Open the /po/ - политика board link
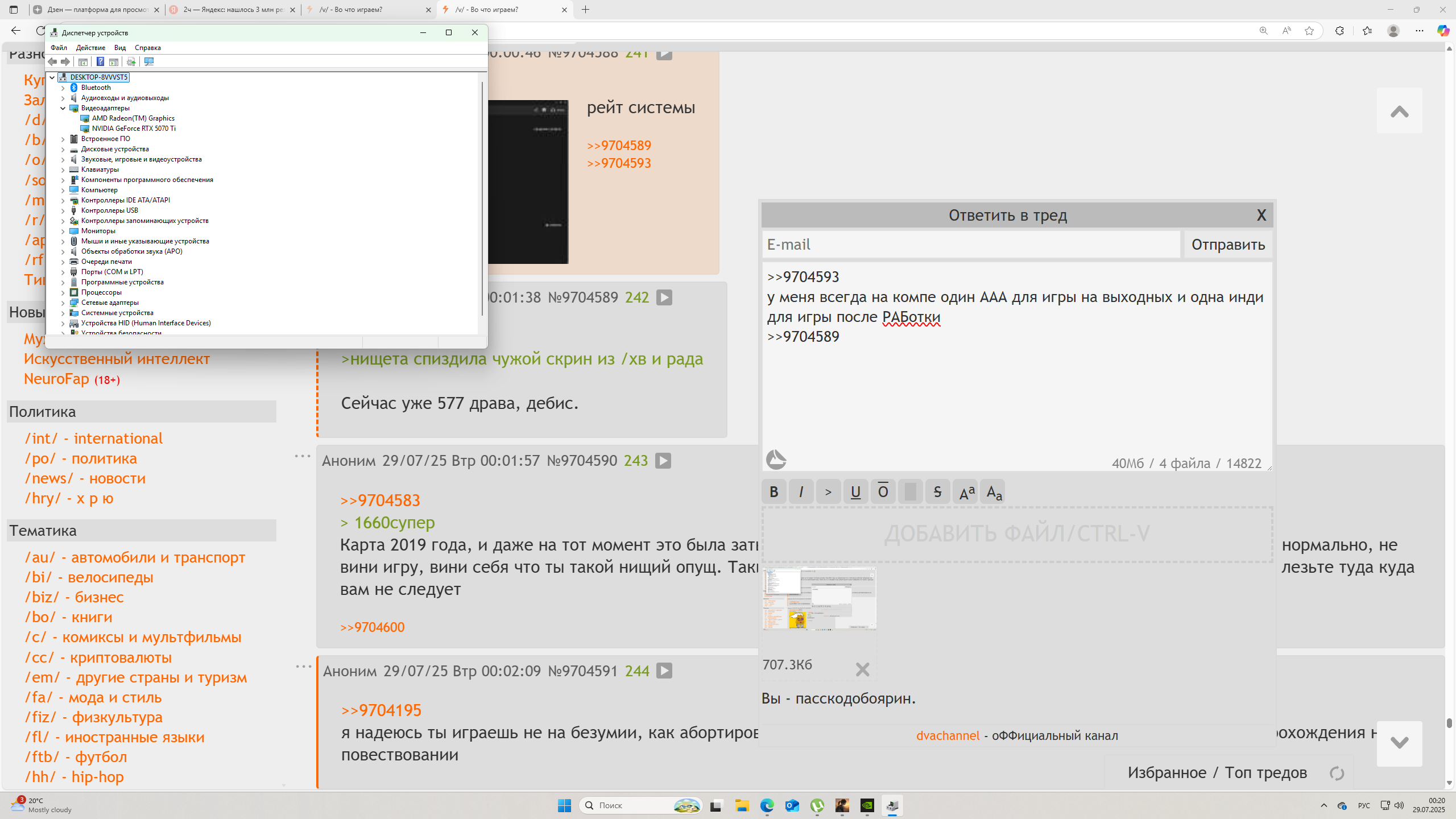This screenshot has height=819, width=1456. 80,458
